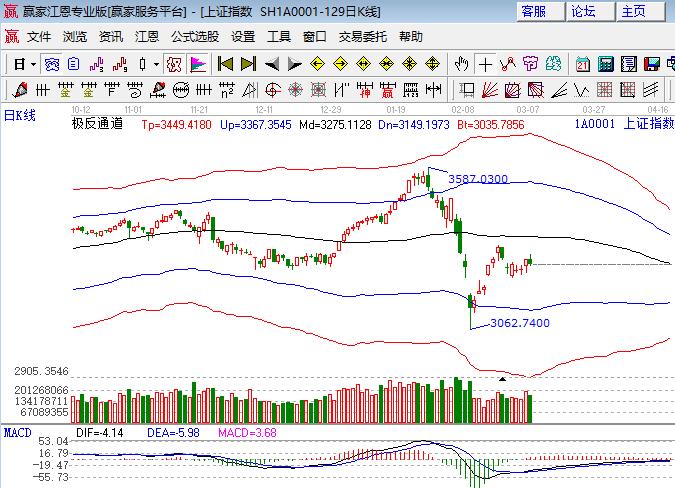Click the 客服 button
Screen dimensions: 675x488
point(534,12)
